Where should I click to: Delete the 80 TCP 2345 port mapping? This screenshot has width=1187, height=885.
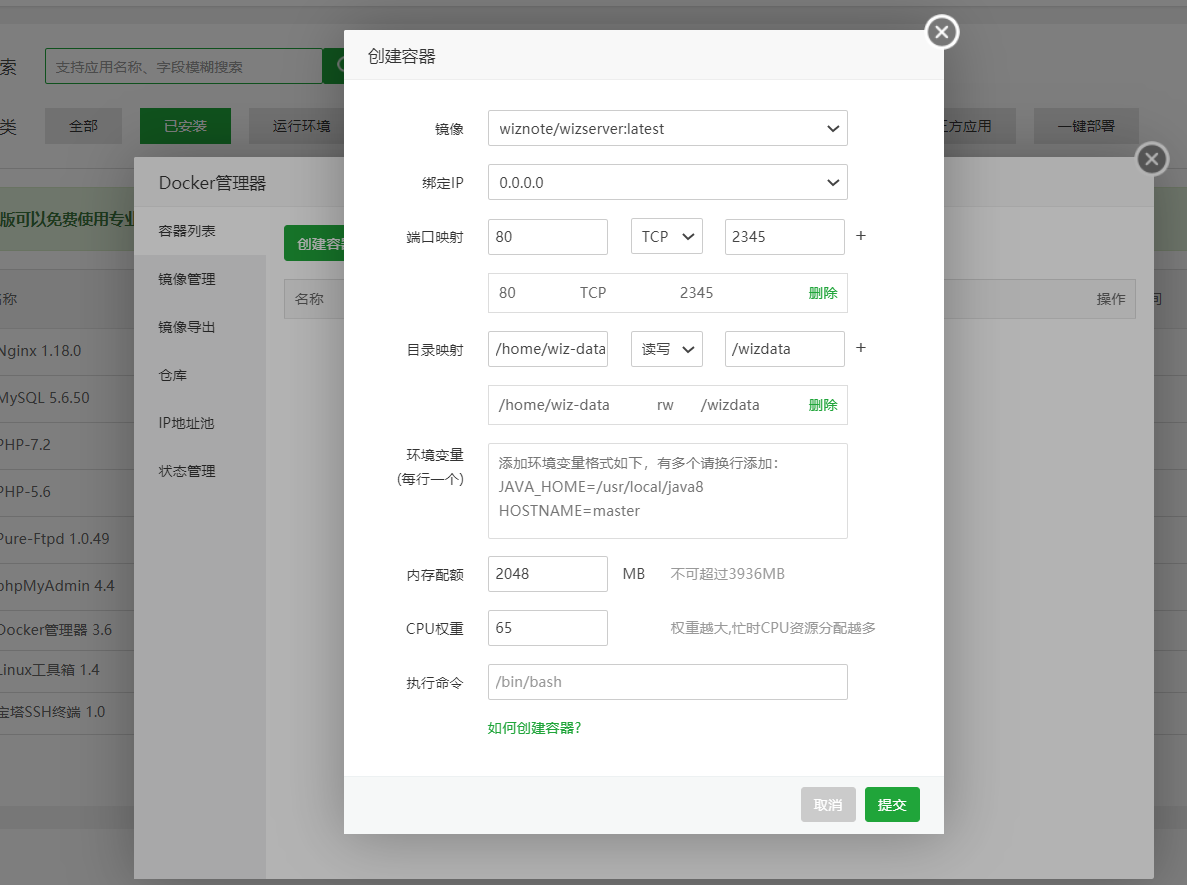click(x=822, y=293)
